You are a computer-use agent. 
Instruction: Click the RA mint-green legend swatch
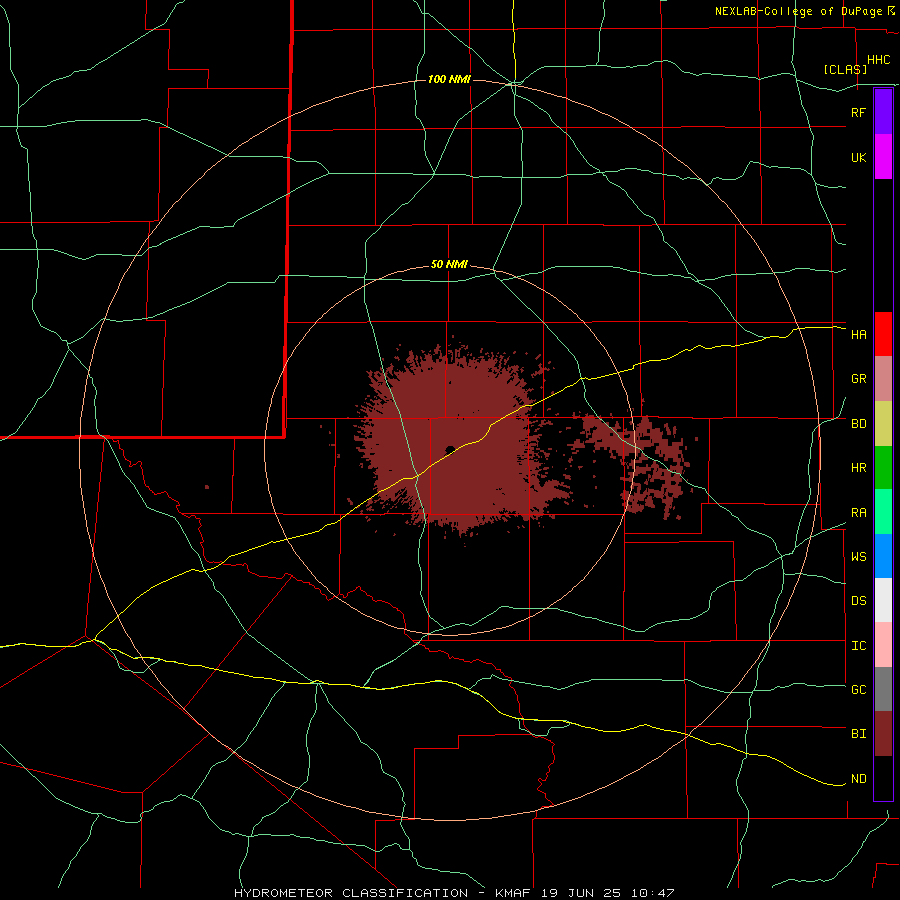[x=883, y=512]
